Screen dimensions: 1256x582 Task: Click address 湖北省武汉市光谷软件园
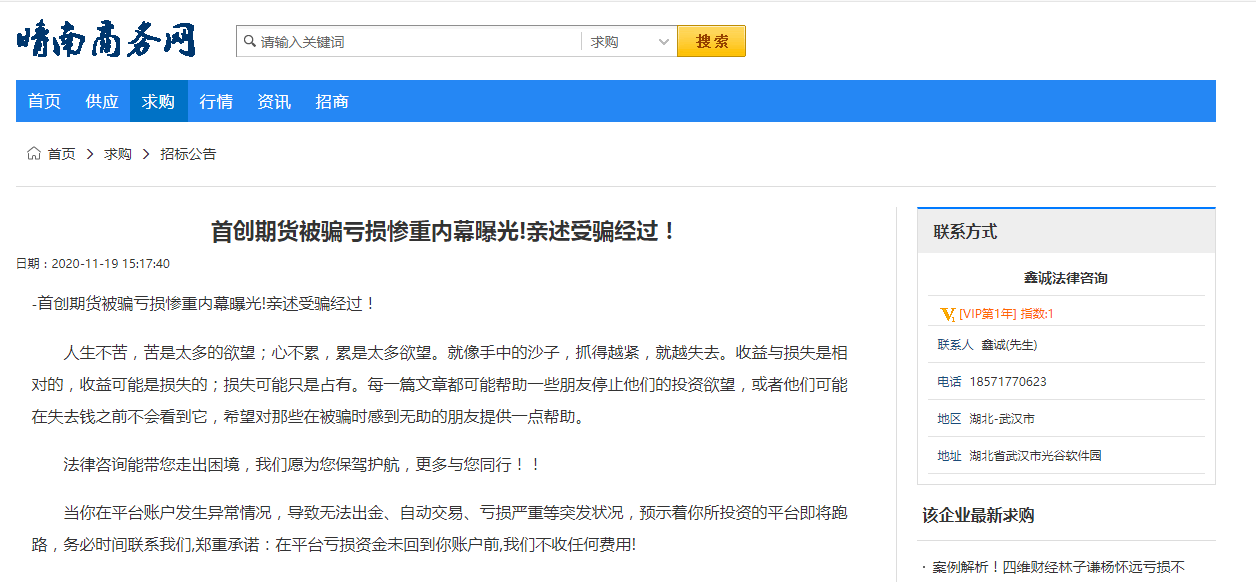pos(1035,456)
